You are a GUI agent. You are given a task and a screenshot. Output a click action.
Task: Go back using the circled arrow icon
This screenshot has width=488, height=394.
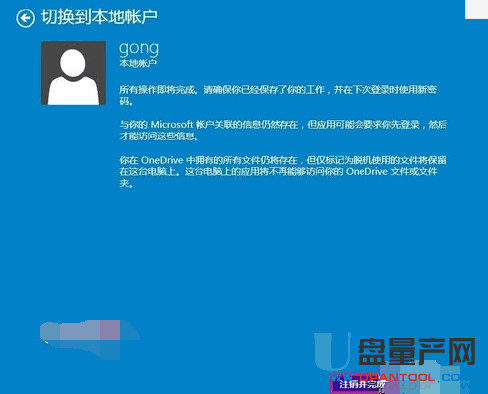pyautogui.click(x=25, y=18)
